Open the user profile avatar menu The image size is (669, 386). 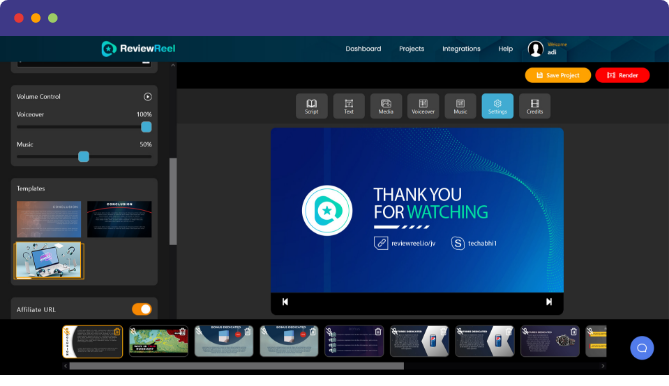(x=535, y=49)
